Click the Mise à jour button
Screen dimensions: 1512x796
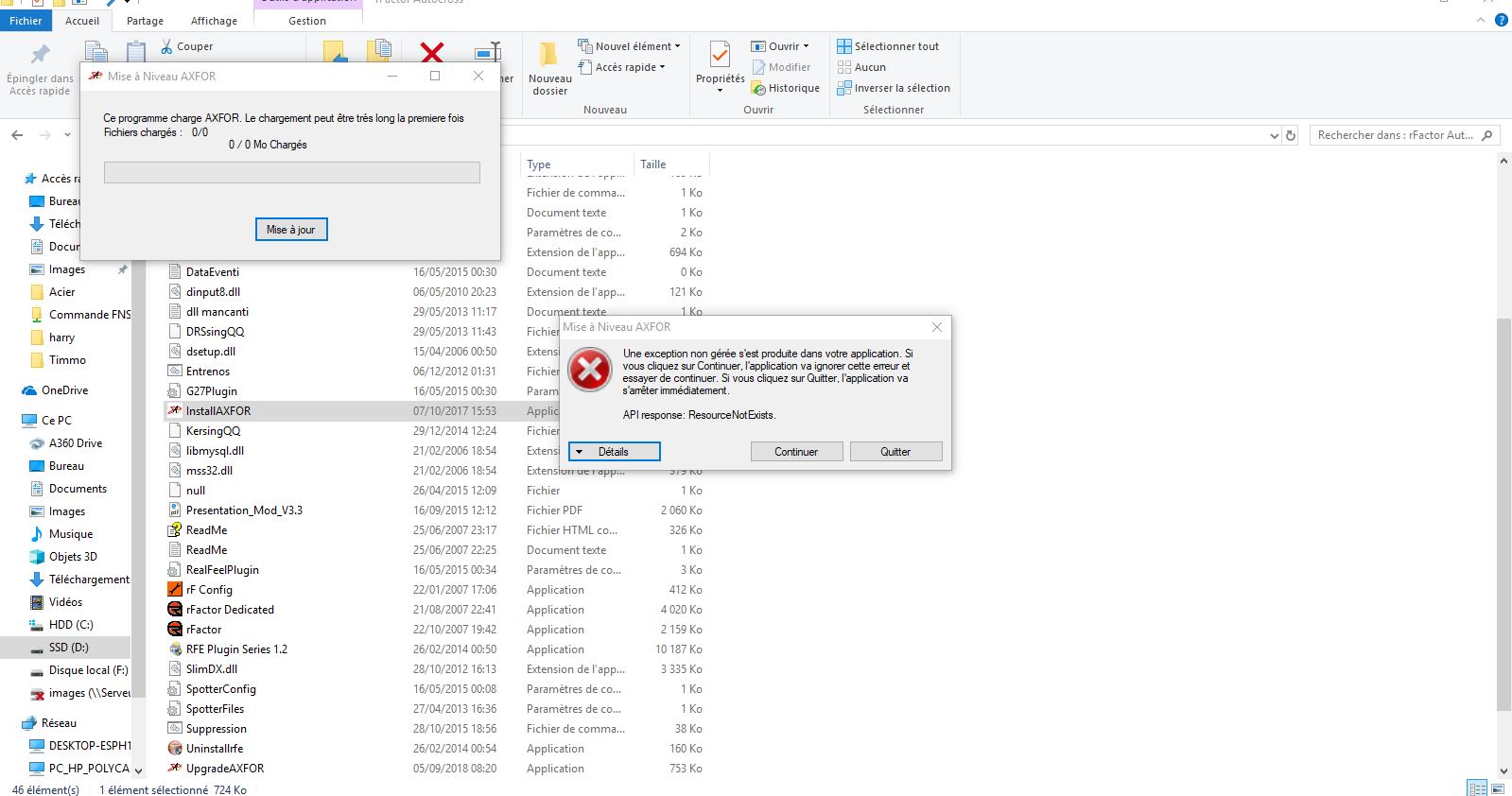coord(291,230)
